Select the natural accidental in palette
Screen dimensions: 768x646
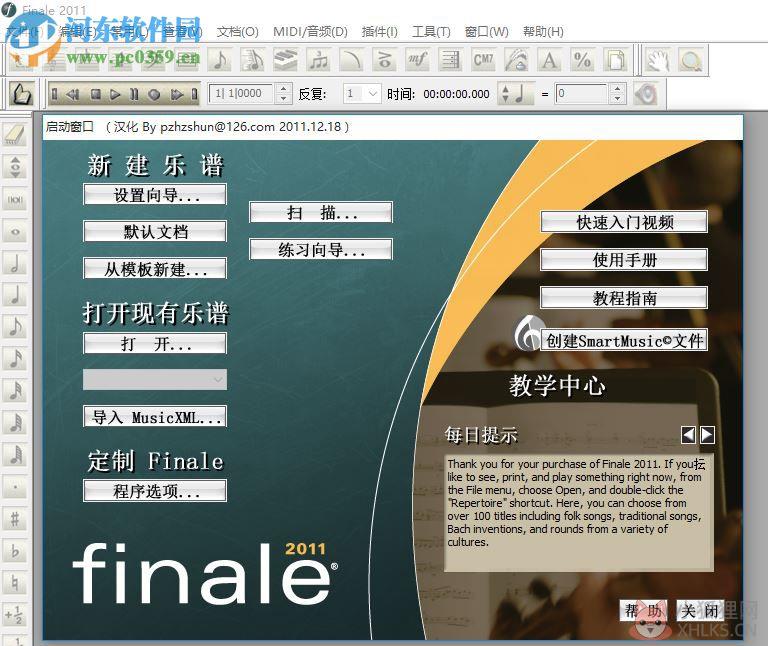coord(15,583)
